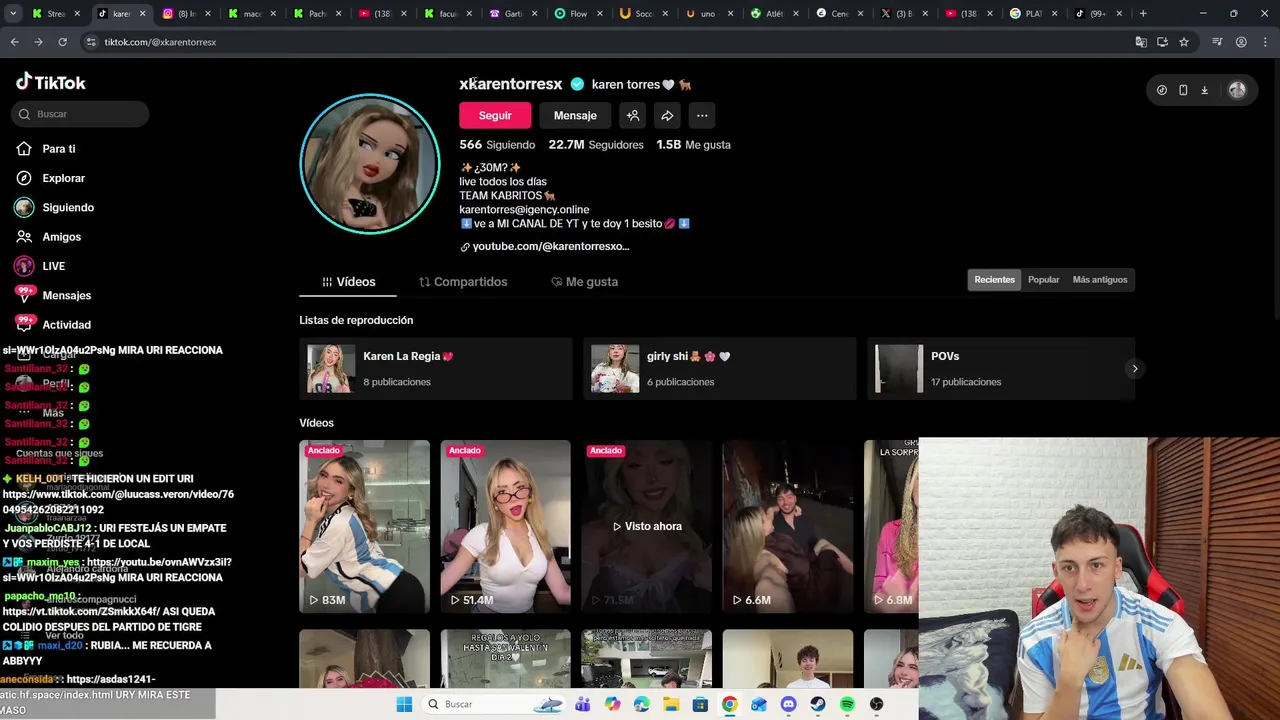Go forward with the browser forward arrow

(x=38, y=42)
